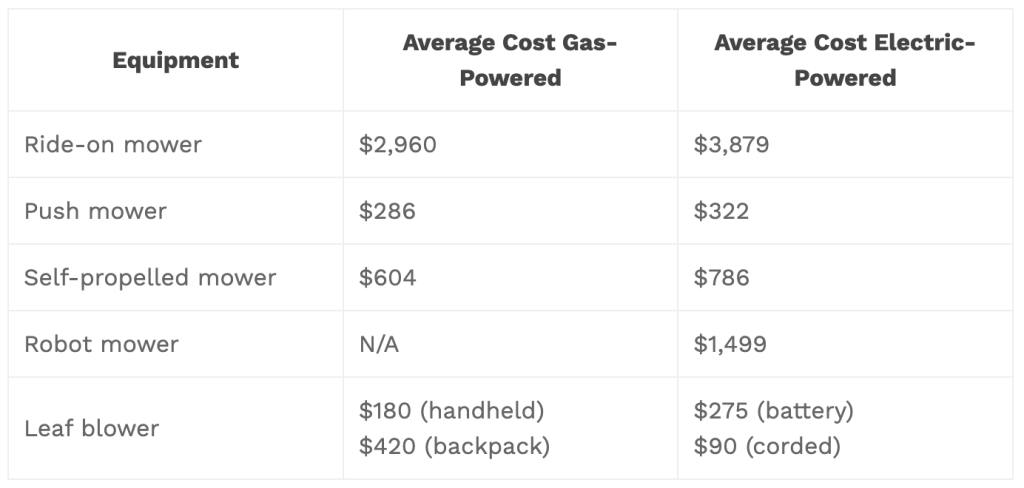Select the Self-propelled mower label
Screen dimensions: 1024x488
[x=150, y=277]
